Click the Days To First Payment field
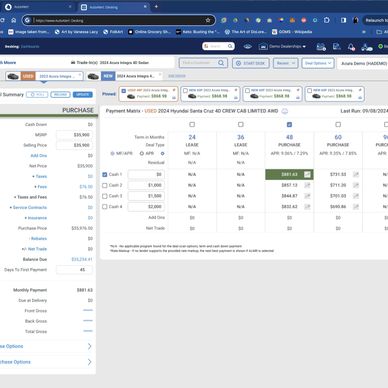388x388 pixels. [x=74, y=270]
